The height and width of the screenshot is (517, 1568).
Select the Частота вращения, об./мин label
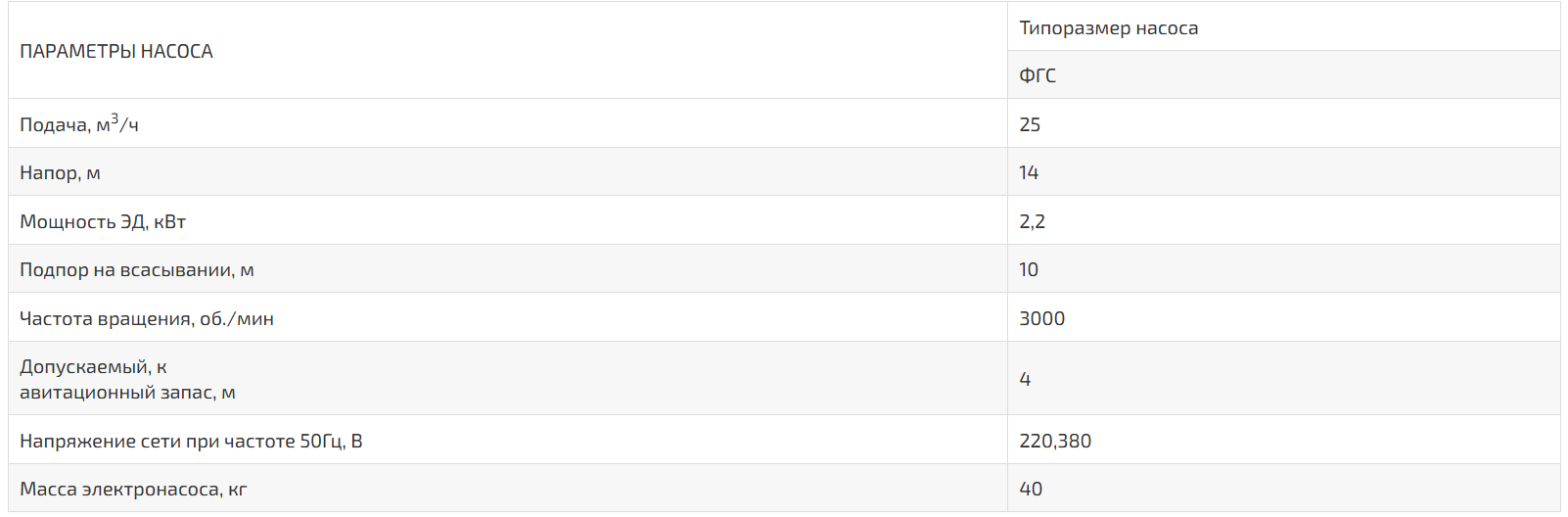tap(147, 318)
